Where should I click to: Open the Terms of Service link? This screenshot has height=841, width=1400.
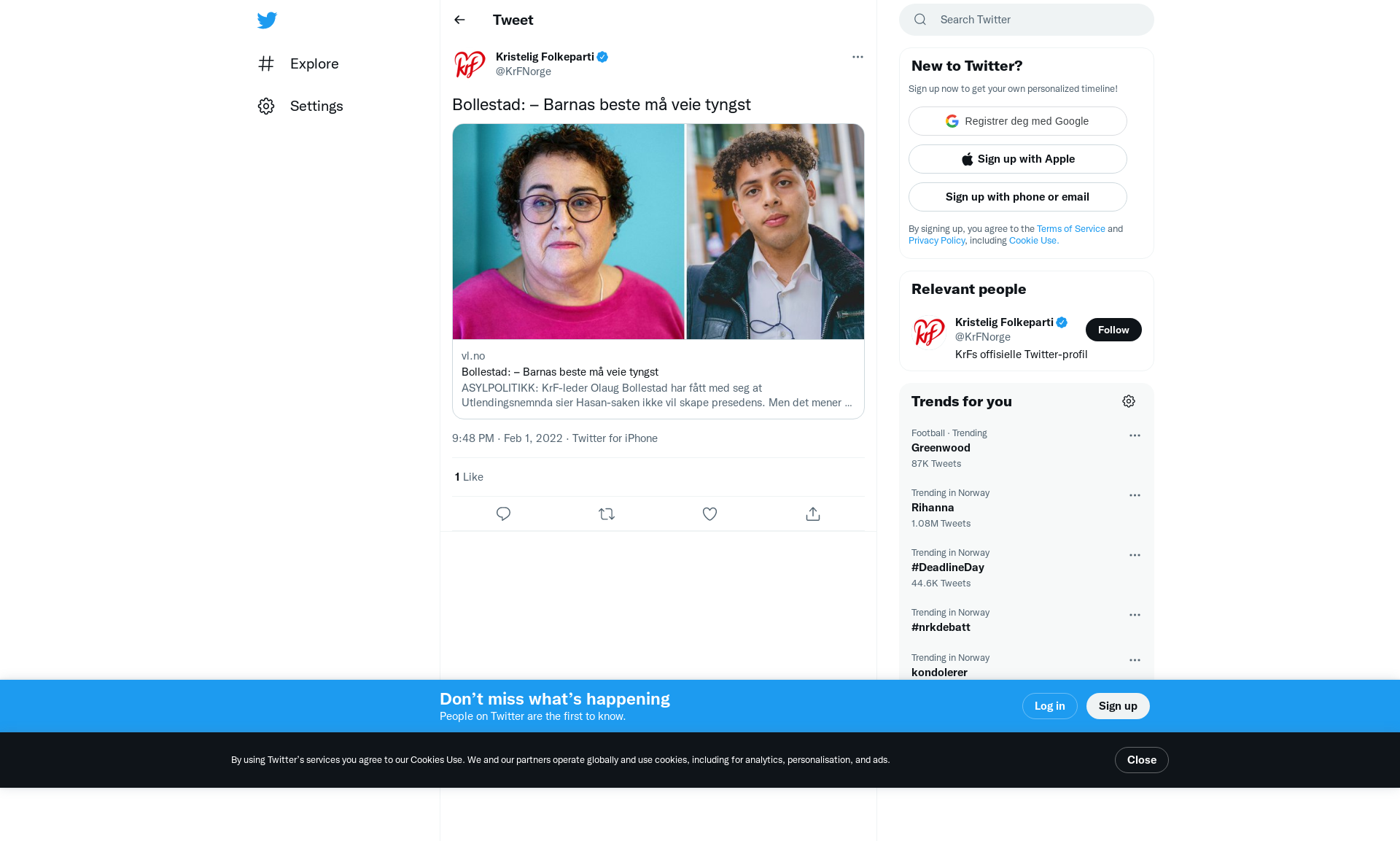click(x=1070, y=229)
